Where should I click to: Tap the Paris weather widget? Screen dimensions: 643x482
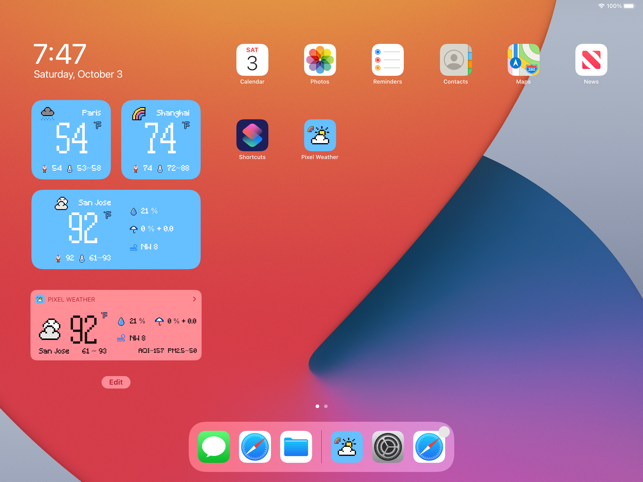click(x=71, y=139)
